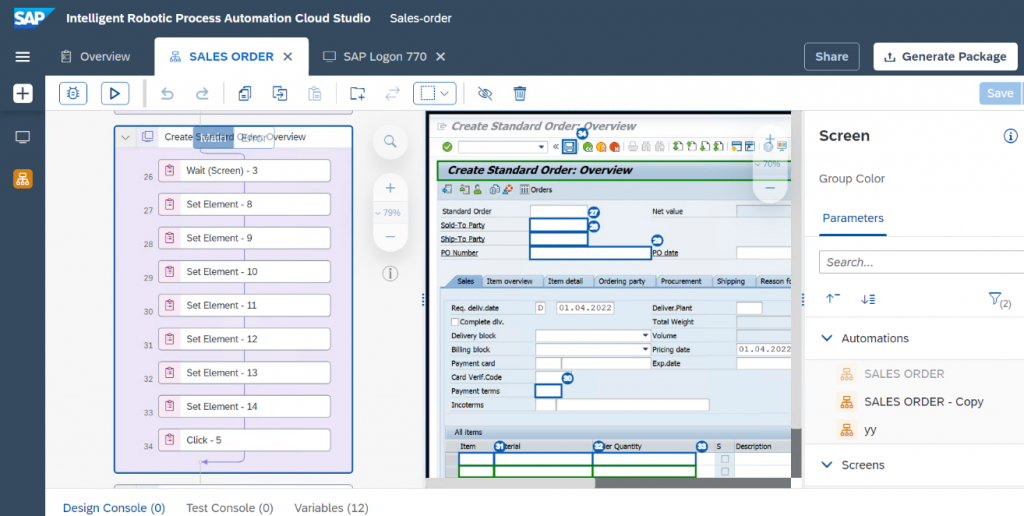Viewport: 1024px width, 516px height.
Task: Click the plus create button in sidebar
Action: pyautogui.click(x=23, y=94)
